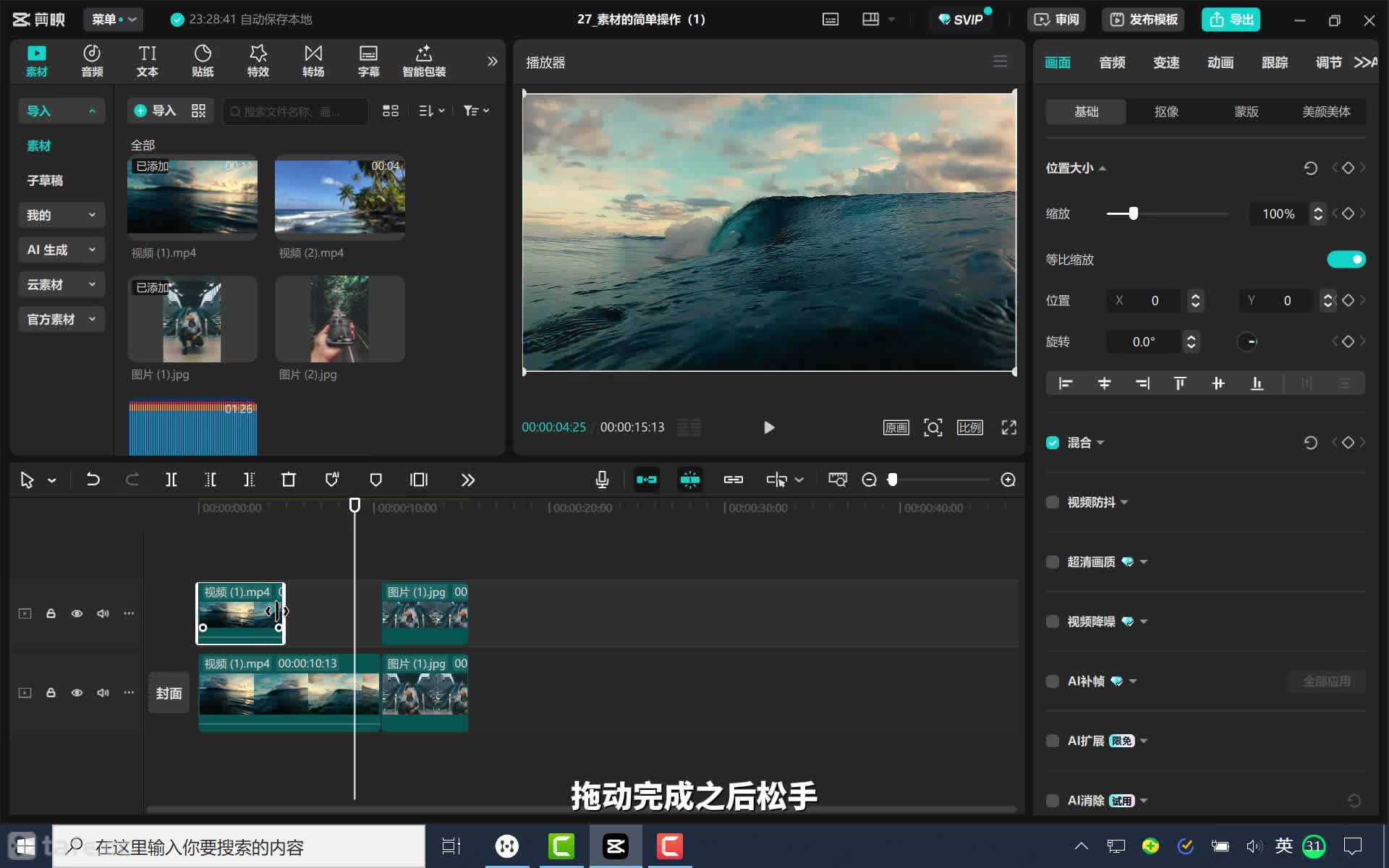This screenshot has height=868, width=1389.
Task: Click the timeline zoom slider handle
Action: pos(893,480)
